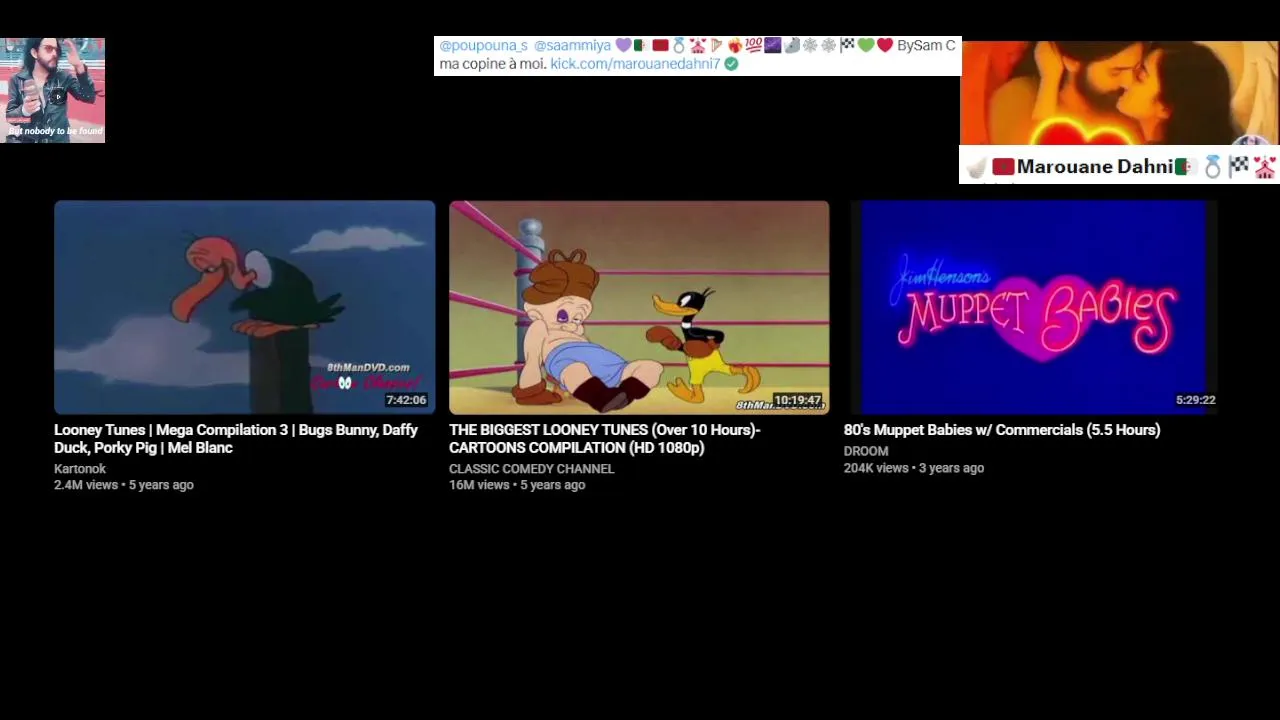Click the 10:19:47 duration badge
Image resolution: width=1280 pixels, height=720 pixels.
point(798,400)
